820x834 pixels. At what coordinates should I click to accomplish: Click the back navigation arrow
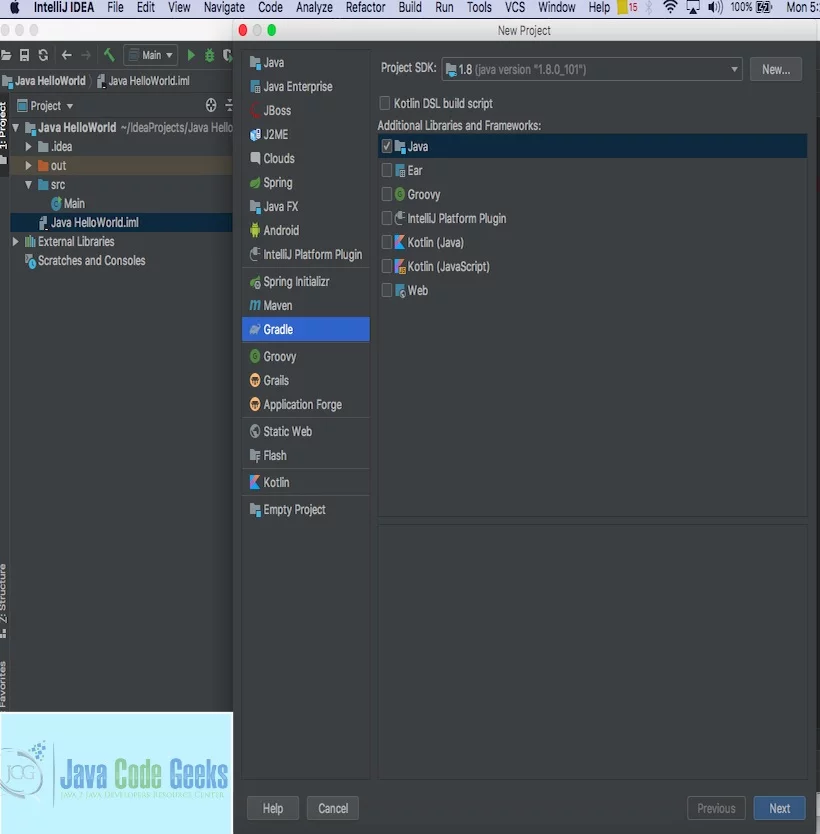click(x=66, y=55)
